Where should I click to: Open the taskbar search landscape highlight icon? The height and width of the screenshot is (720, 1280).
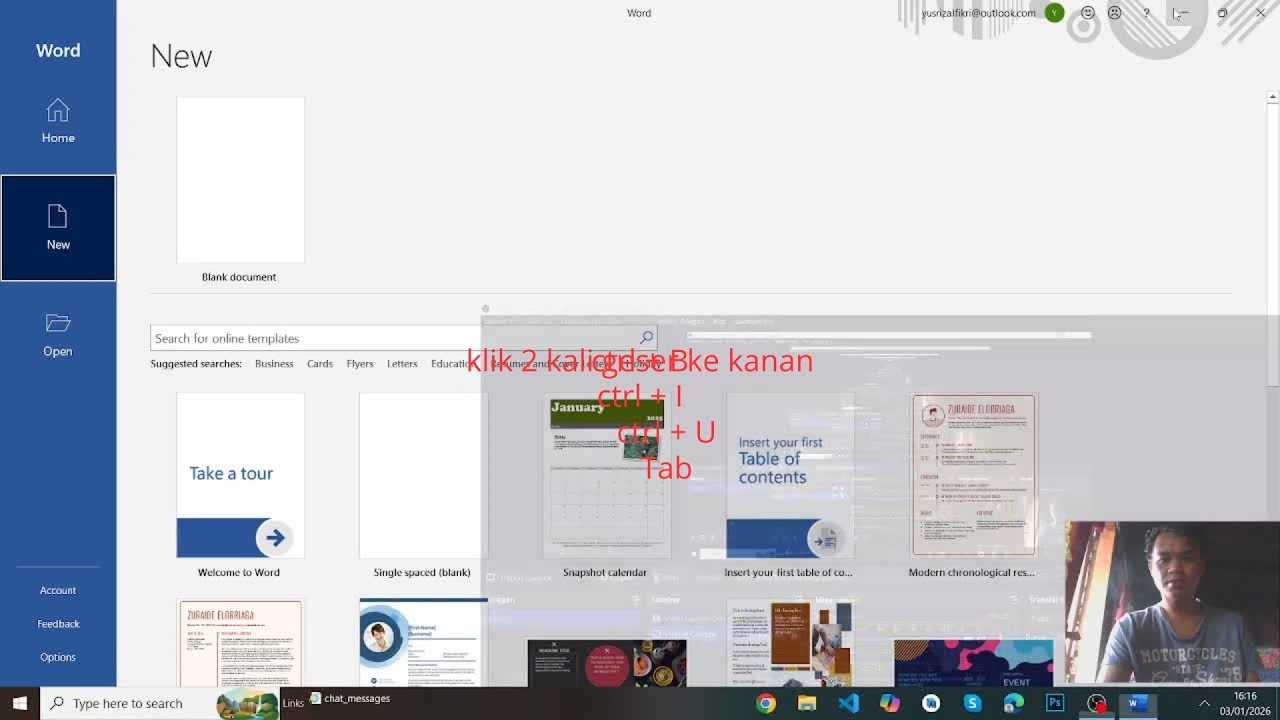[x=247, y=704]
